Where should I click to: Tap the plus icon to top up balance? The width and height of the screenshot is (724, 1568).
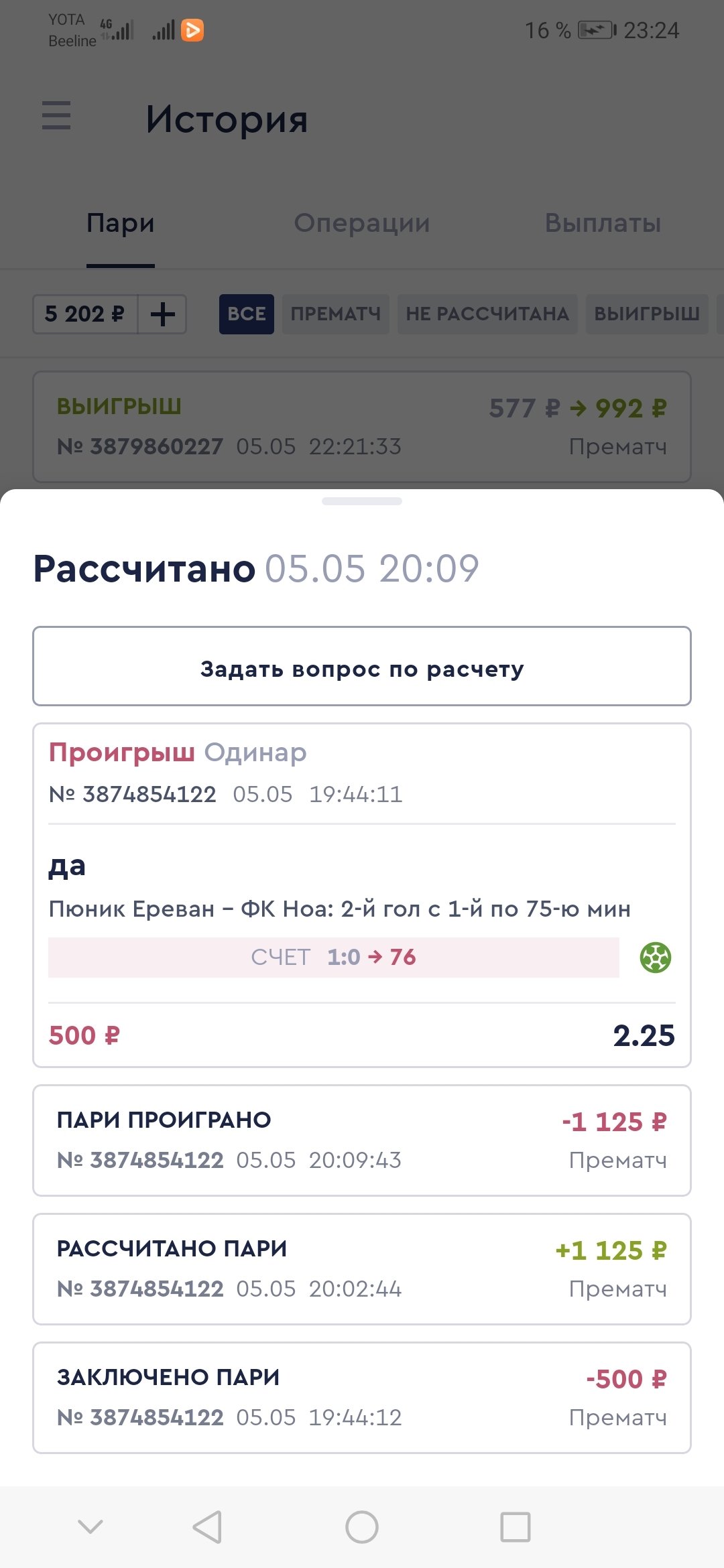(x=162, y=314)
